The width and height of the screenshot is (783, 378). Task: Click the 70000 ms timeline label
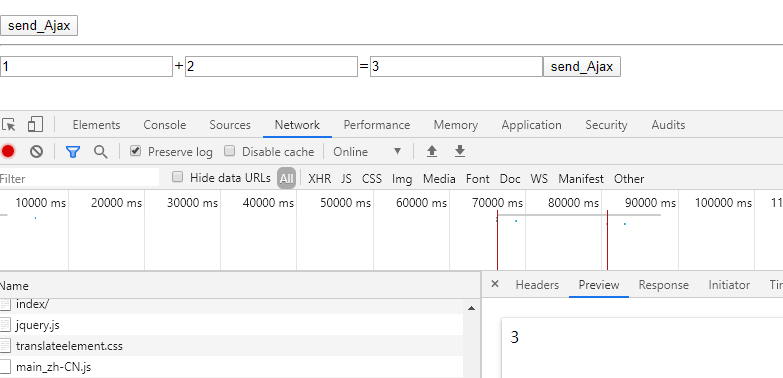tap(497, 203)
